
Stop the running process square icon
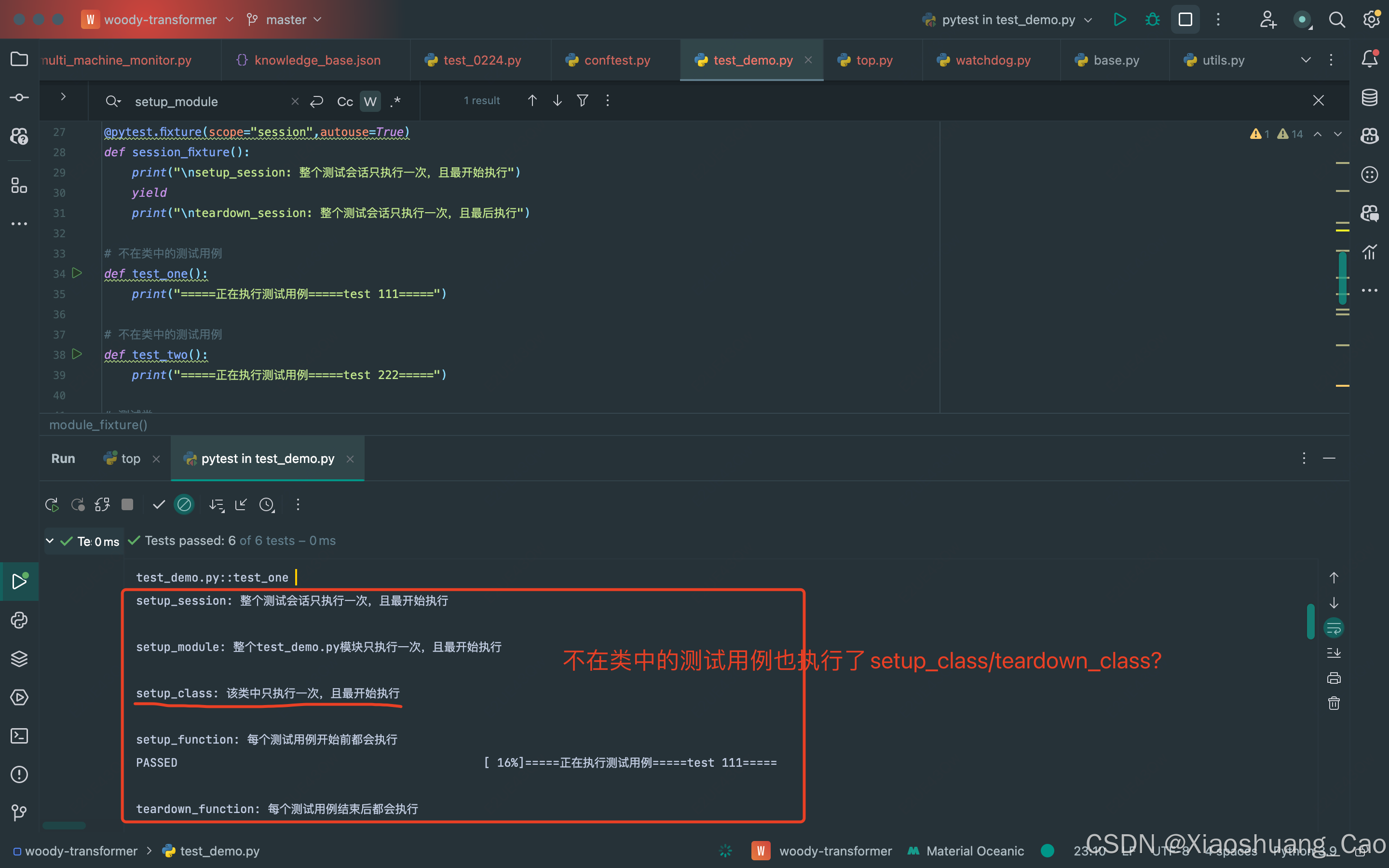[127, 504]
